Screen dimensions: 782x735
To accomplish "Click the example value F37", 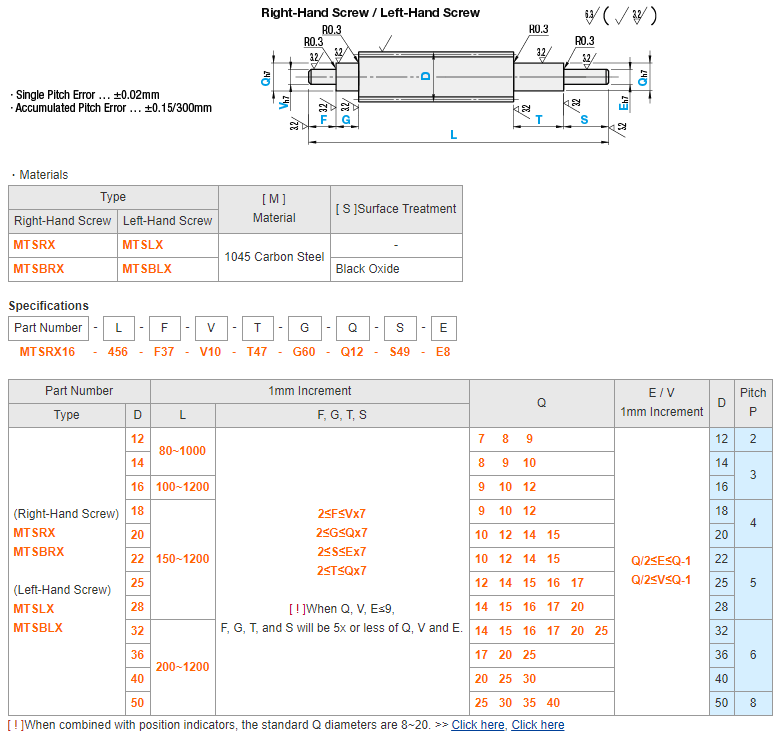I will pyautogui.click(x=165, y=352).
